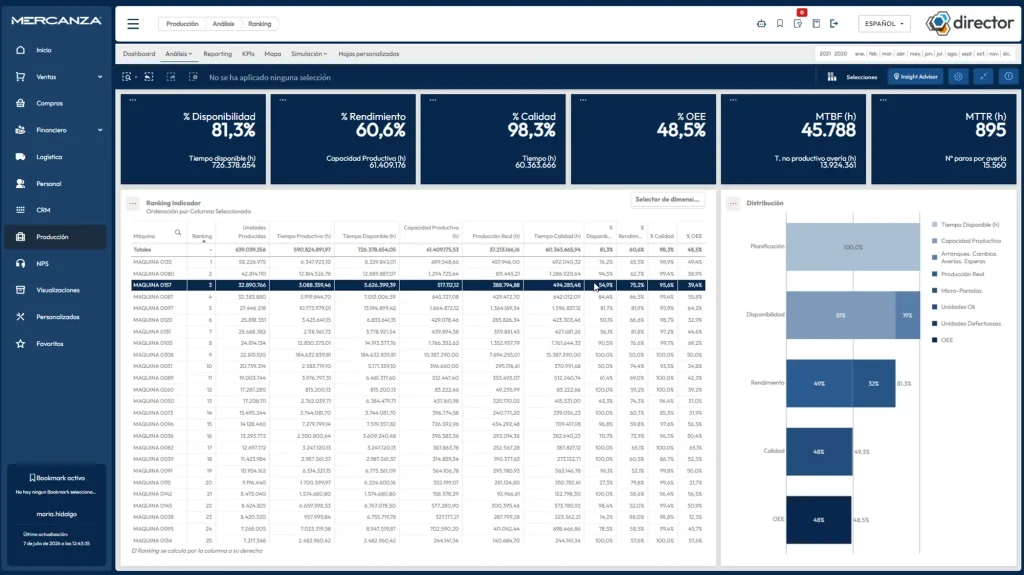Click the settings gear icon in selection bar
The height and width of the screenshot is (575, 1024).
(x=958, y=77)
